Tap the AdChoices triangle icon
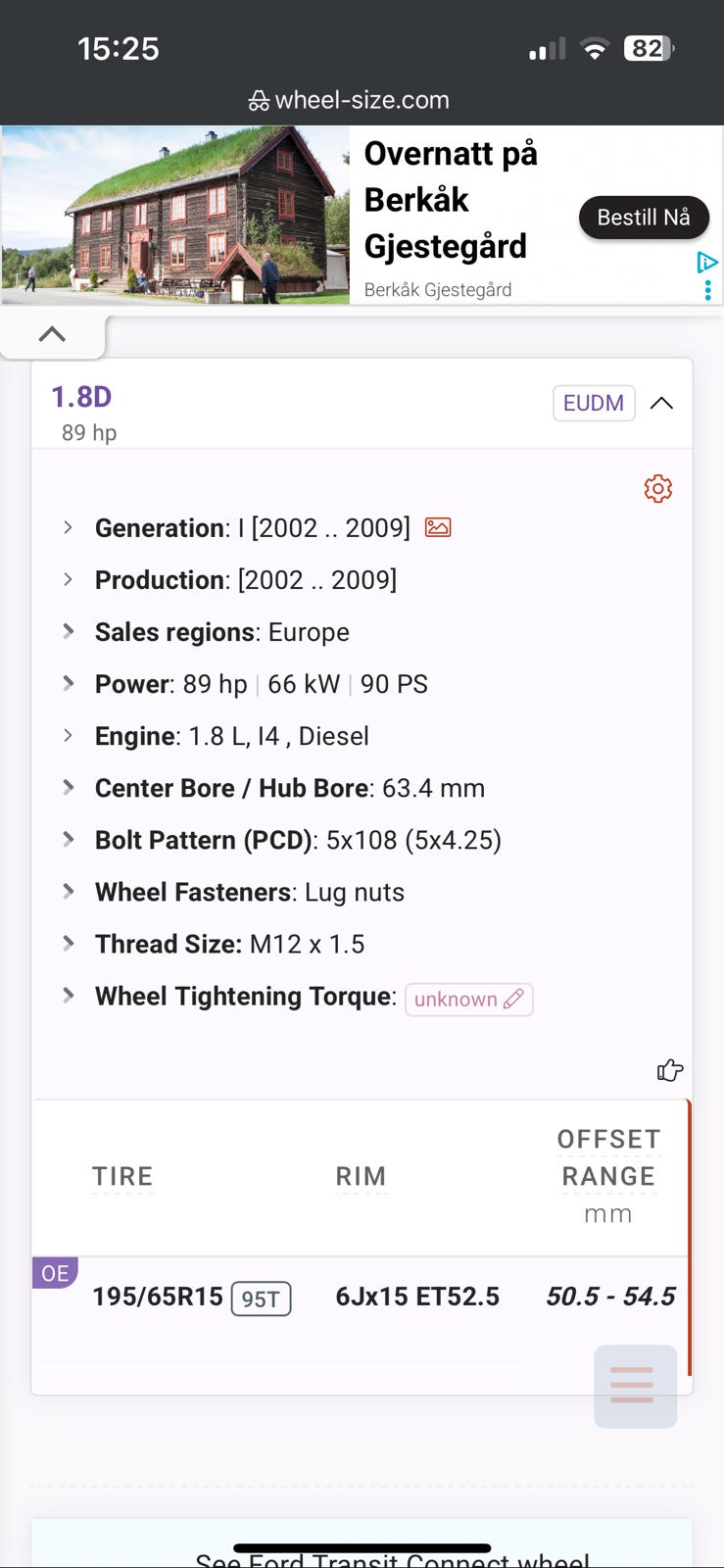 coord(706,263)
